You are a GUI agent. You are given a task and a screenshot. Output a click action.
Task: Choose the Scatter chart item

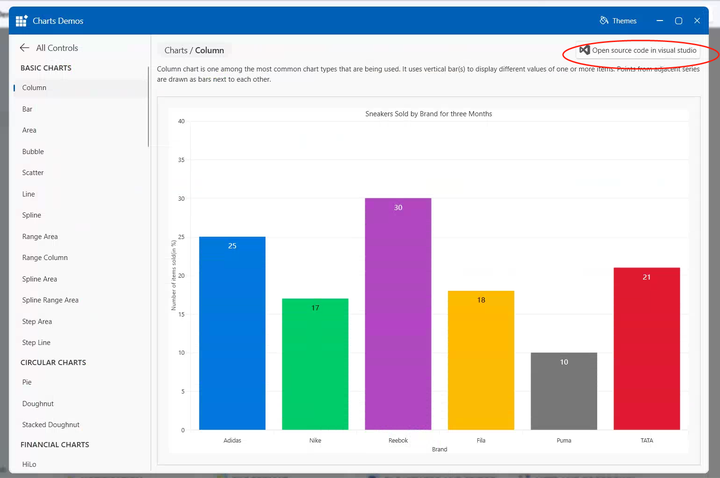click(33, 173)
